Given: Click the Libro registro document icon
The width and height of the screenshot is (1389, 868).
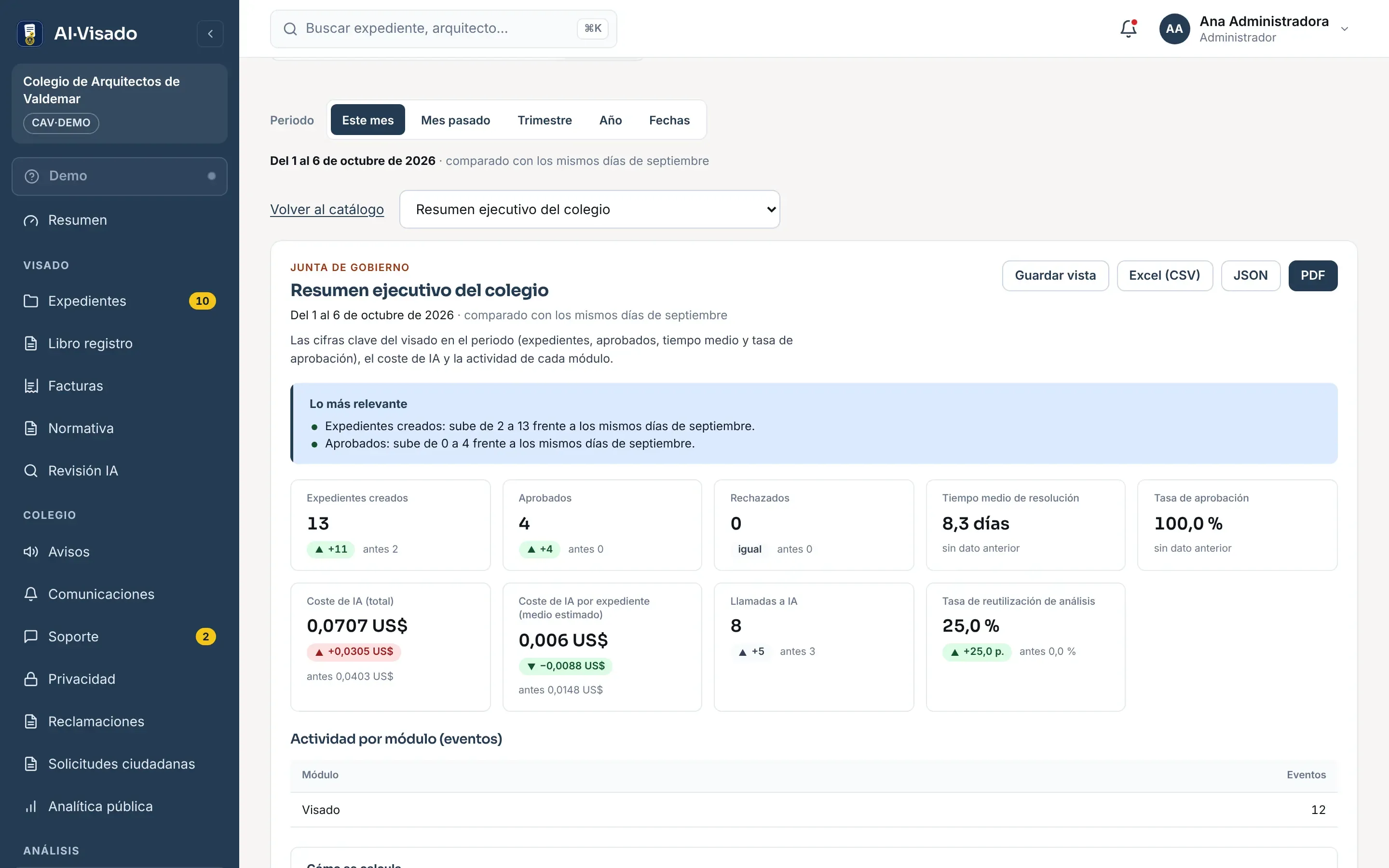Looking at the screenshot, I should pos(31,343).
